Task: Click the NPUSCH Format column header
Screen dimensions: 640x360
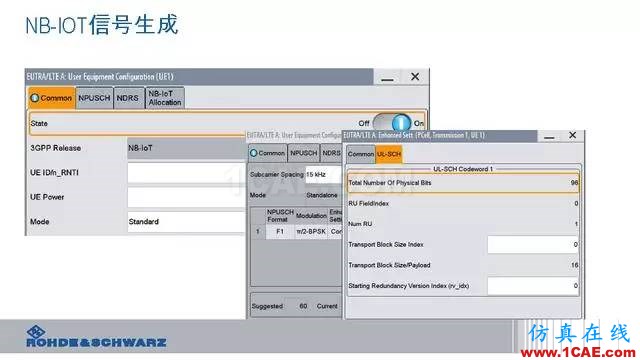Action: pyautogui.click(x=280, y=216)
